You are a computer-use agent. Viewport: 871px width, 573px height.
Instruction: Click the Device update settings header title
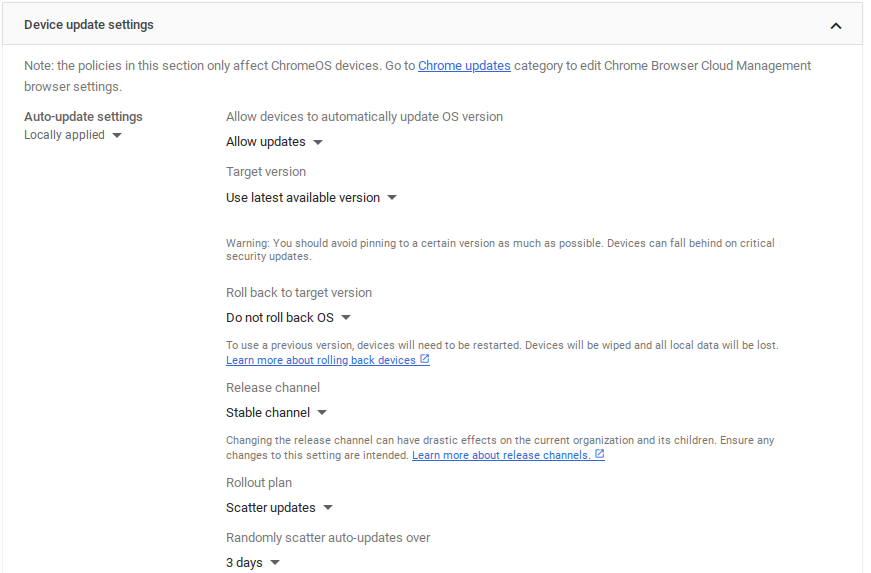click(x=89, y=25)
